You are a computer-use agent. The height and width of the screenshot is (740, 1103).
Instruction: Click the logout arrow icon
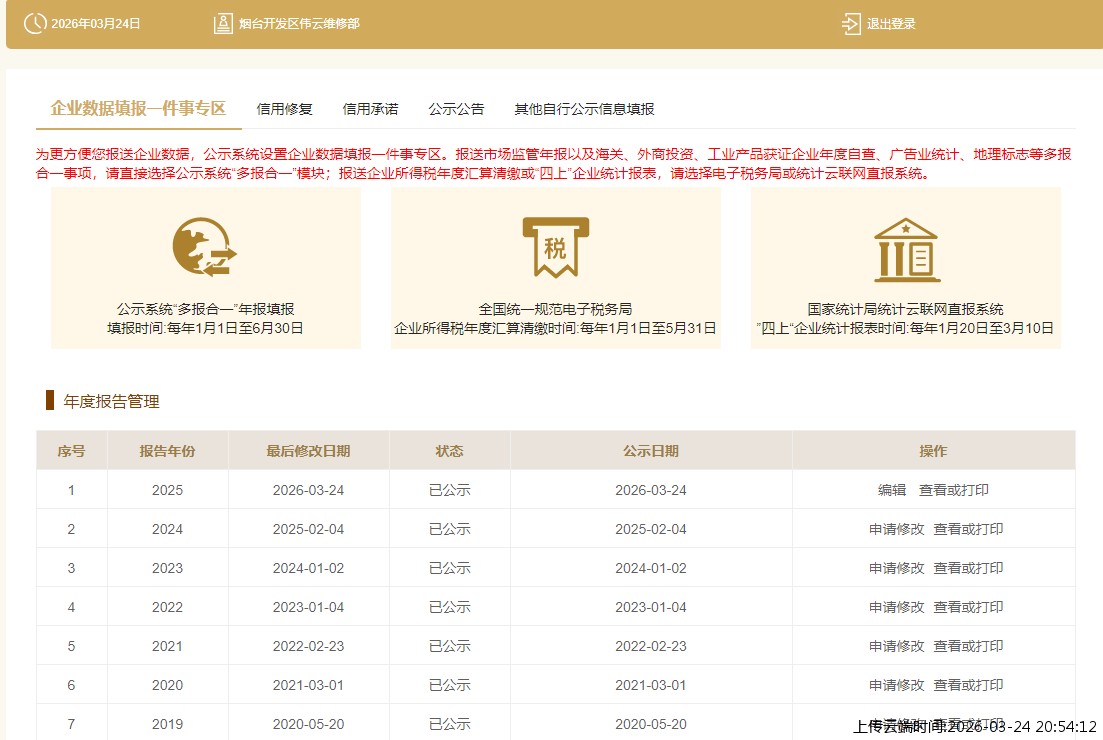(x=851, y=22)
